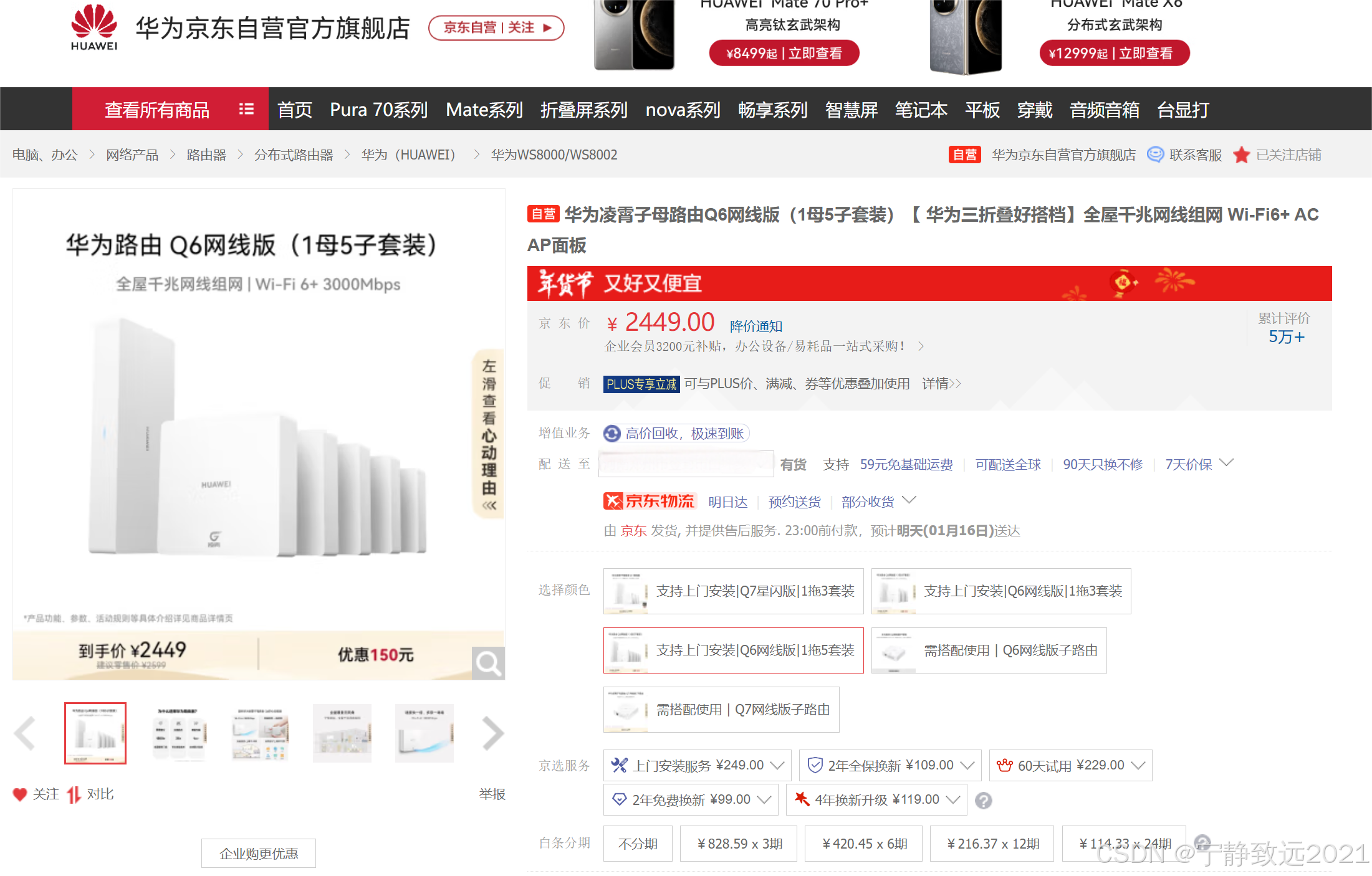Click the 企业购更优惠 button
Screen dimensions: 1372x876
pyautogui.click(x=258, y=854)
